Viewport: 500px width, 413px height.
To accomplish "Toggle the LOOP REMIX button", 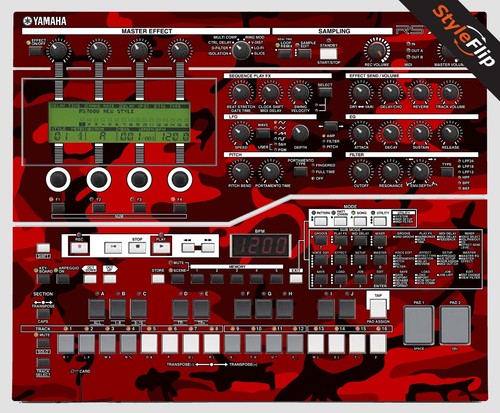I will 285,53.
